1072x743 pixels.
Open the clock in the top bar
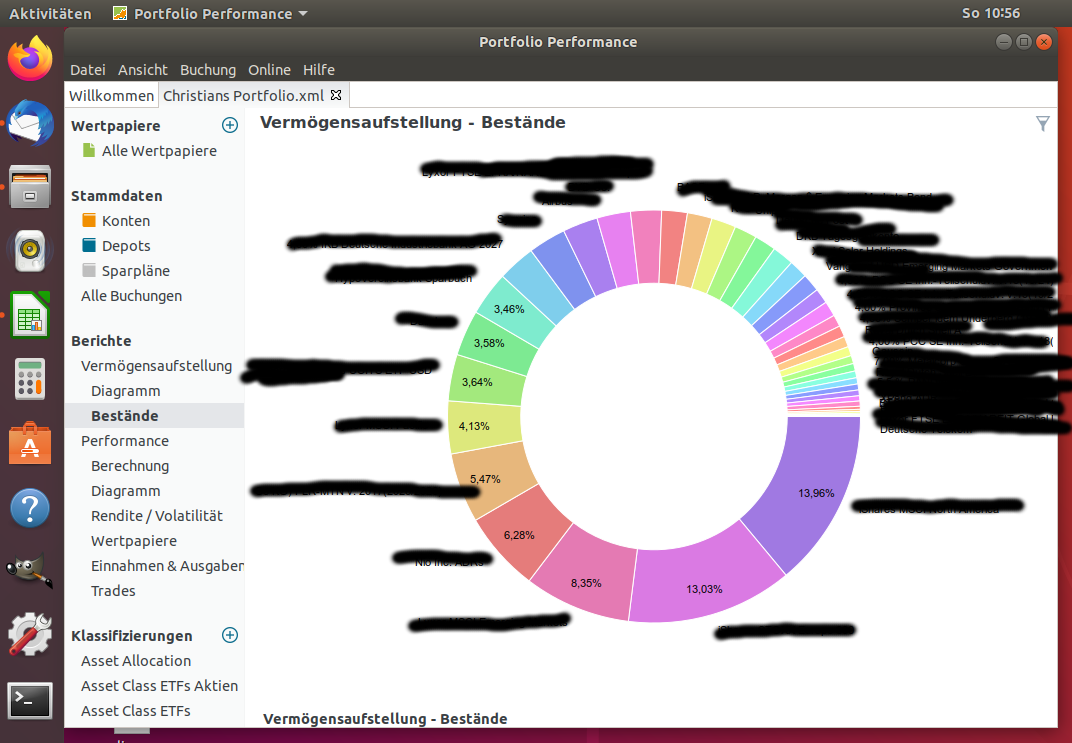coord(991,13)
